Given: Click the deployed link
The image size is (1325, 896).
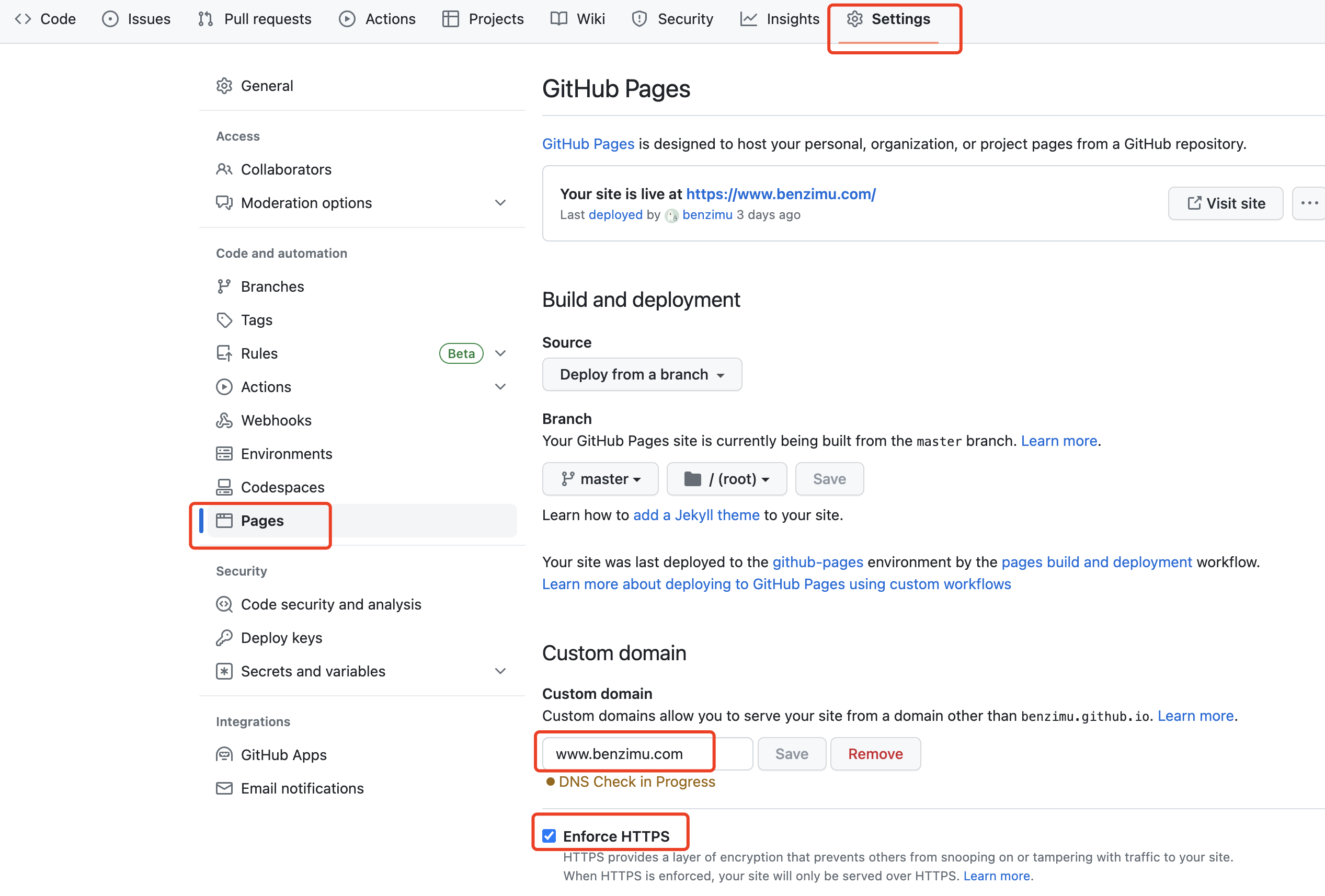Looking at the screenshot, I should tap(616, 215).
